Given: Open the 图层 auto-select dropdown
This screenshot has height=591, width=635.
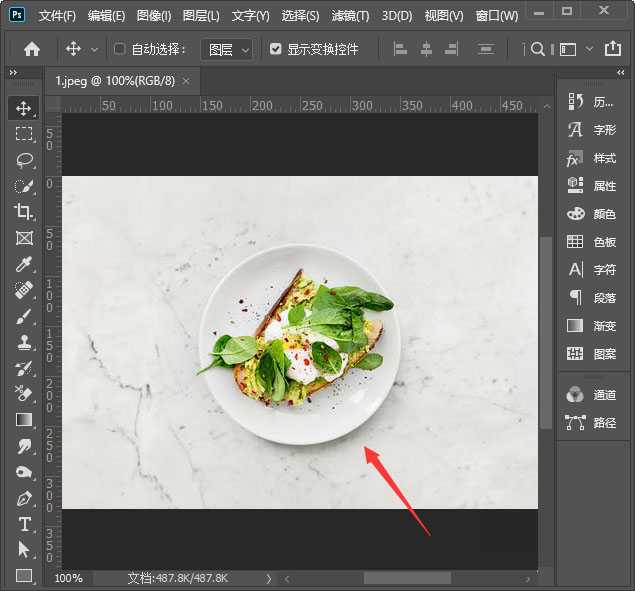Looking at the screenshot, I should (x=227, y=49).
